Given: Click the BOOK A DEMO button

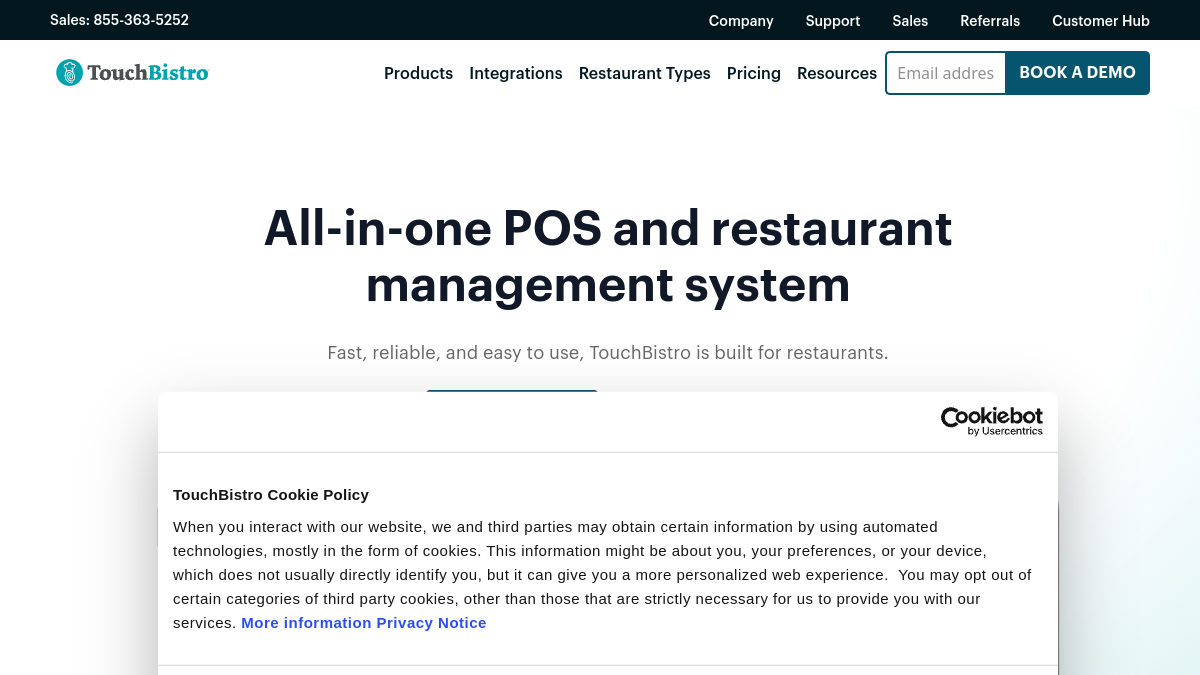Looking at the screenshot, I should click(1078, 73).
